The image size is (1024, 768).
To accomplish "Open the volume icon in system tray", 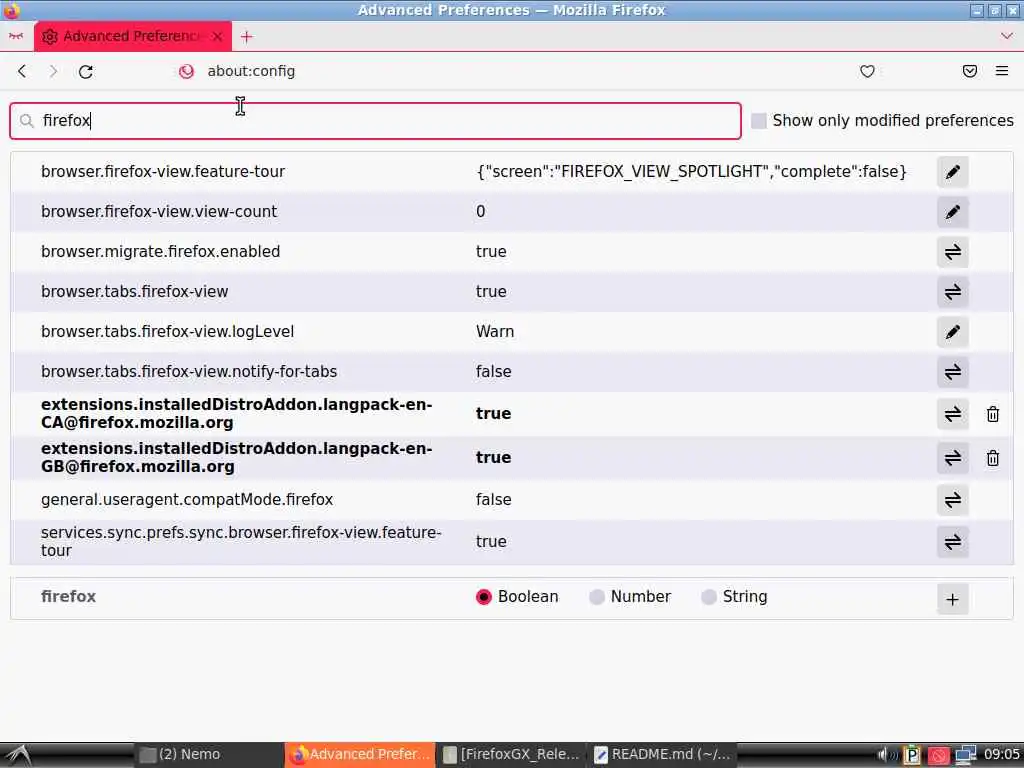I will coord(886,755).
